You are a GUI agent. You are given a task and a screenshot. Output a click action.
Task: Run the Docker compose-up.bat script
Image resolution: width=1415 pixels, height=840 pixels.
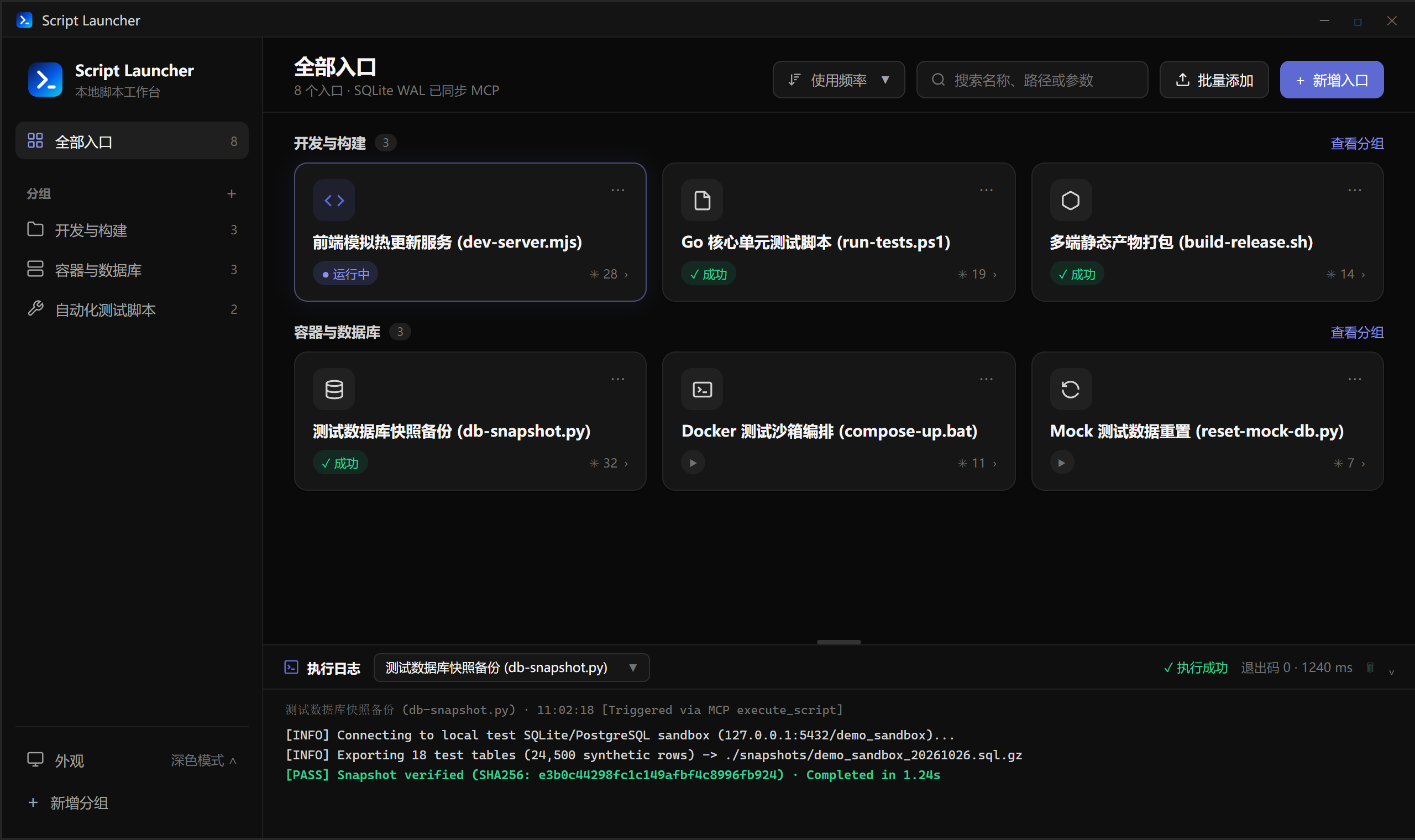pyautogui.click(x=693, y=463)
